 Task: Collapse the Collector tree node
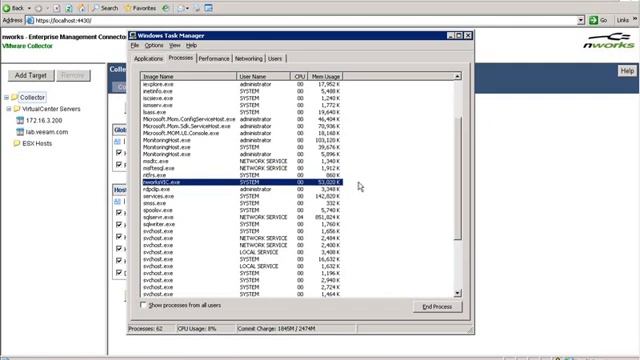[6, 98]
